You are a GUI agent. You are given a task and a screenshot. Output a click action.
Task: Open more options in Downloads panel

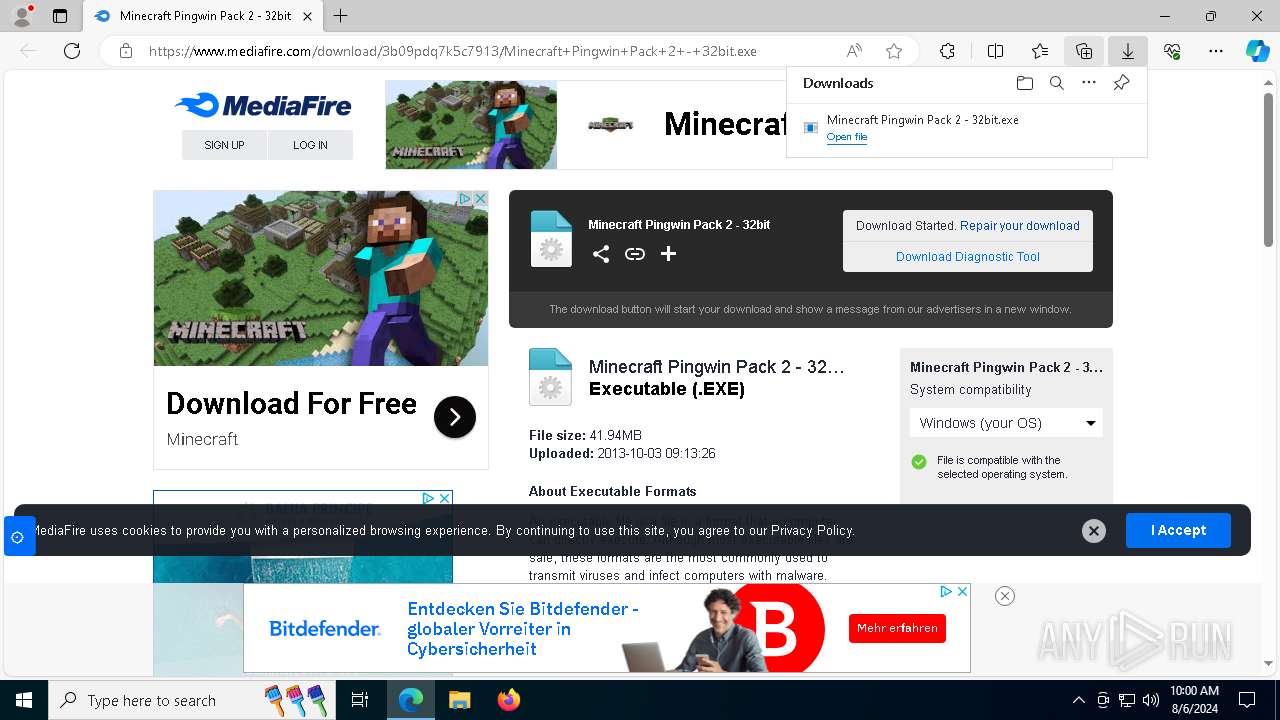click(1089, 83)
